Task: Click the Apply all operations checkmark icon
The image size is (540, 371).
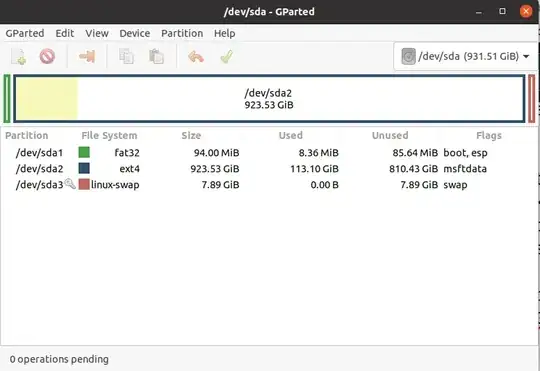Action: (x=227, y=57)
